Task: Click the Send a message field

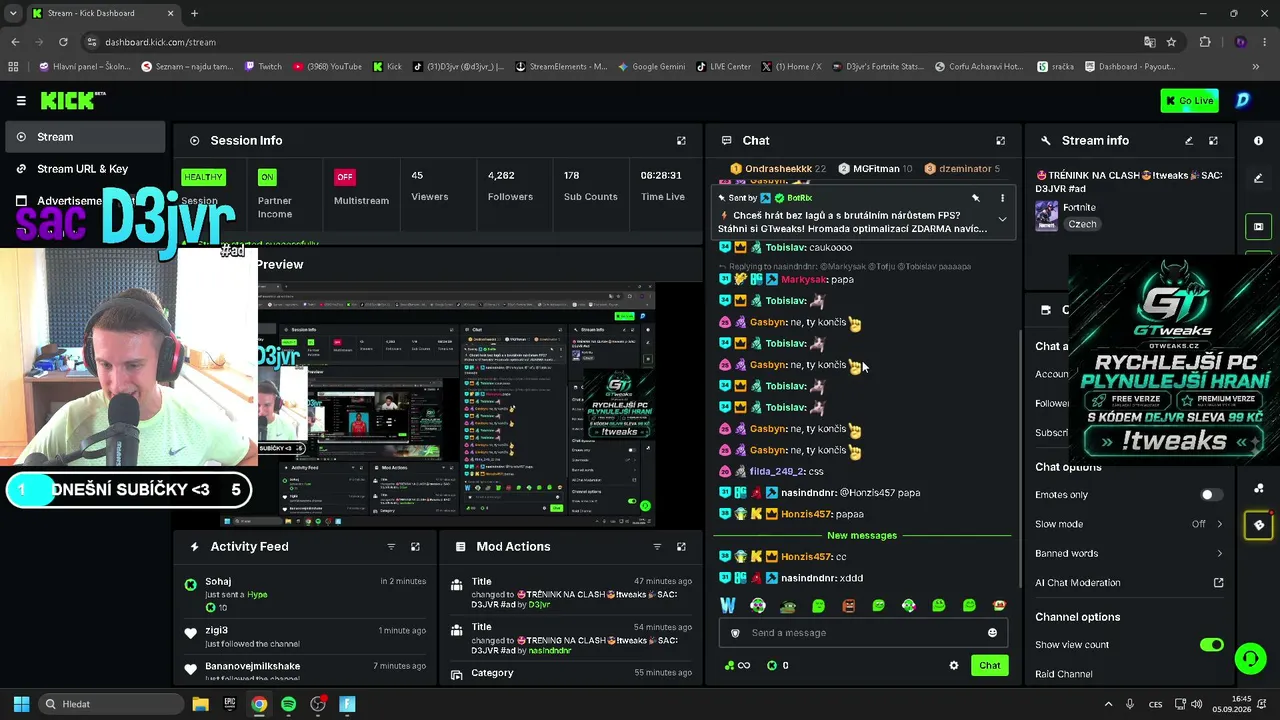Action: (863, 633)
